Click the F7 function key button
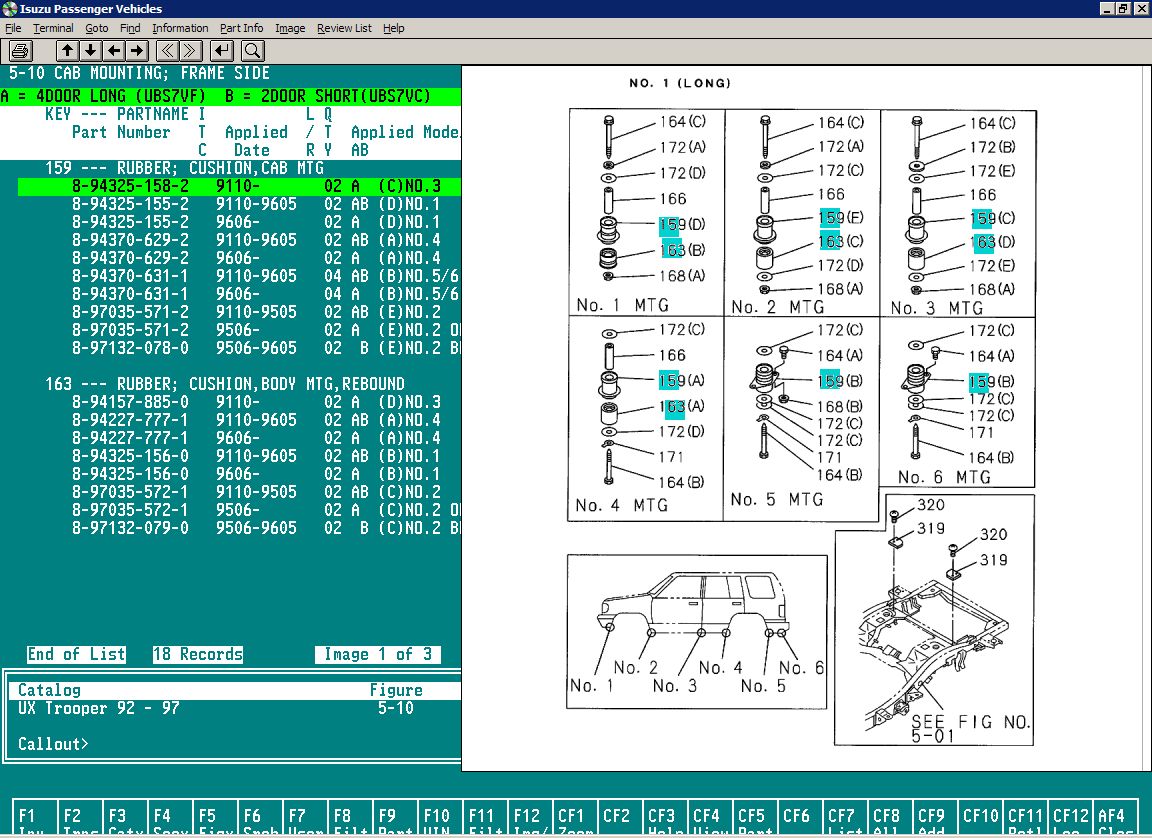 [x=304, y=818]
